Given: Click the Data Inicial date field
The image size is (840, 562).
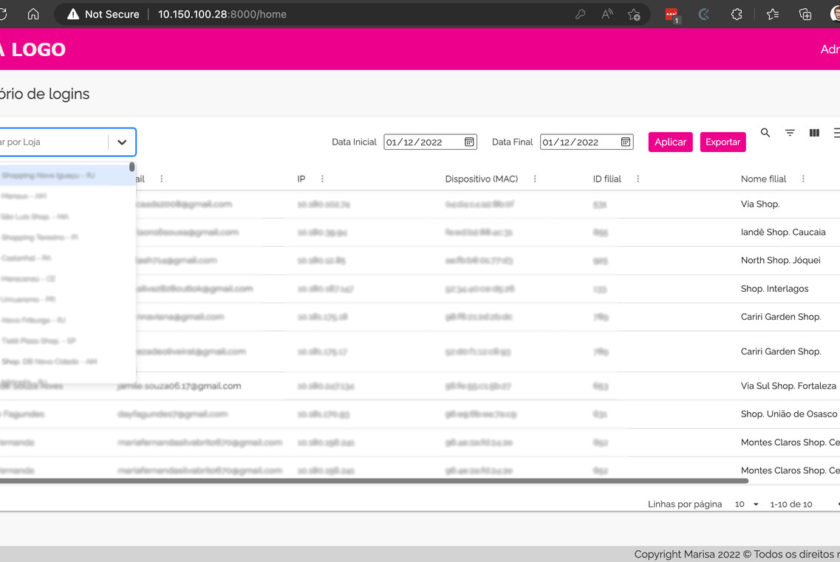Looking at the screenshot, I should (x=430, y=142).
